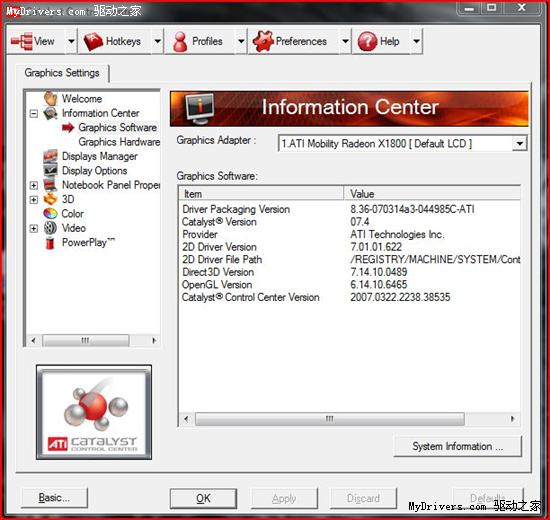Click the value 2007.0322.2238.38535
The height and width of the screenshot is (520, 550).
(400, 298)
